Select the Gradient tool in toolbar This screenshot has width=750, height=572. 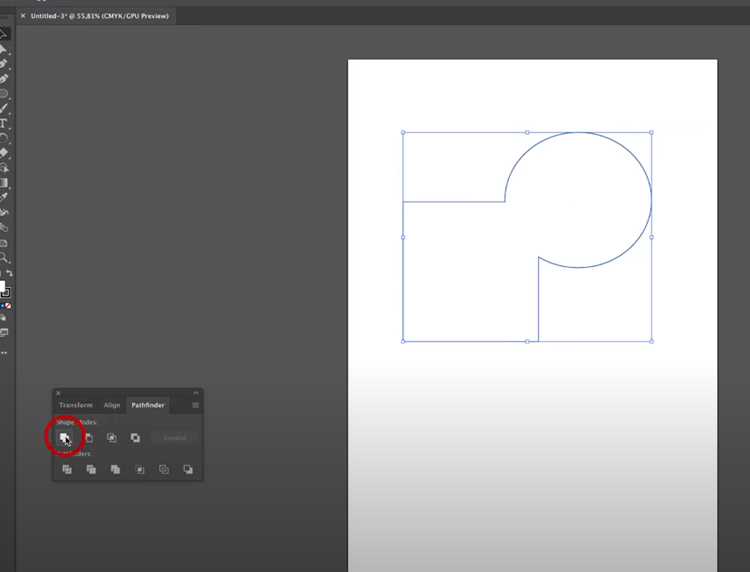pyautogui.click(x=3, y=183)
